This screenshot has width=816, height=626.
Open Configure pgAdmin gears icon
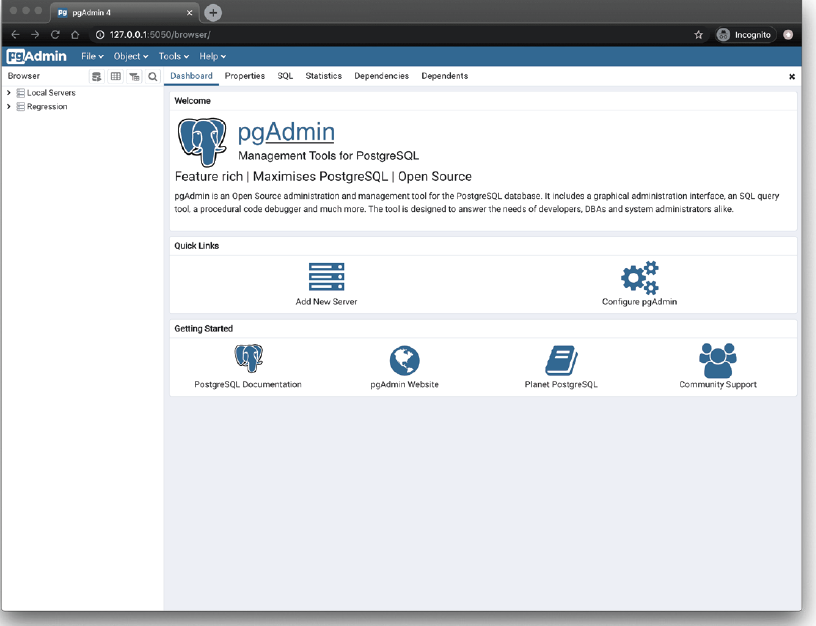pyautogui.click(x=639, y=277)
